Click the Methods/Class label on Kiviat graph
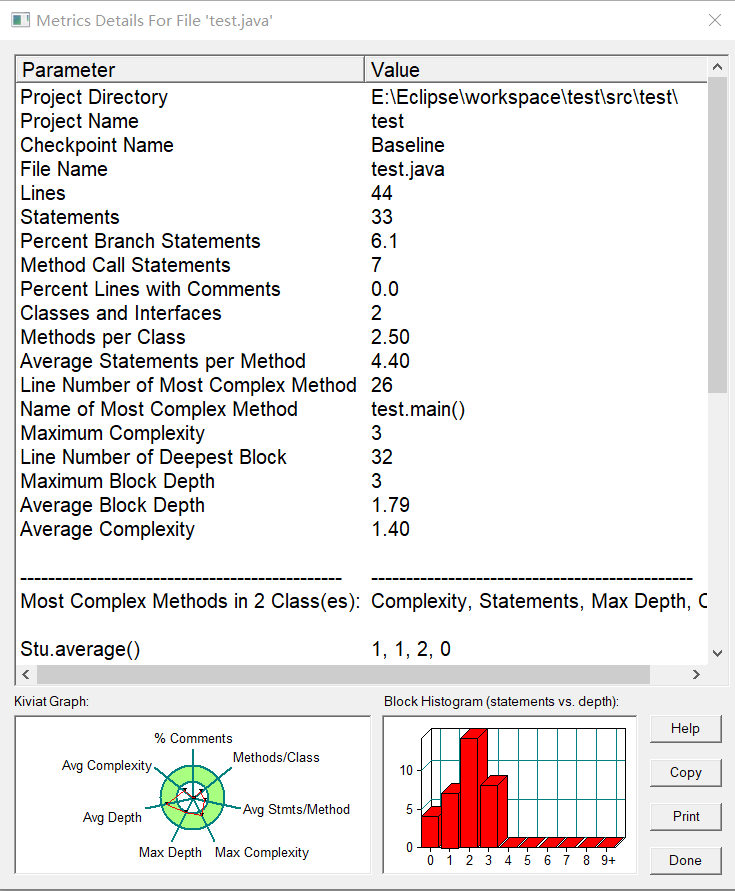Screen dimensions: 735x891 coord(276,757)
